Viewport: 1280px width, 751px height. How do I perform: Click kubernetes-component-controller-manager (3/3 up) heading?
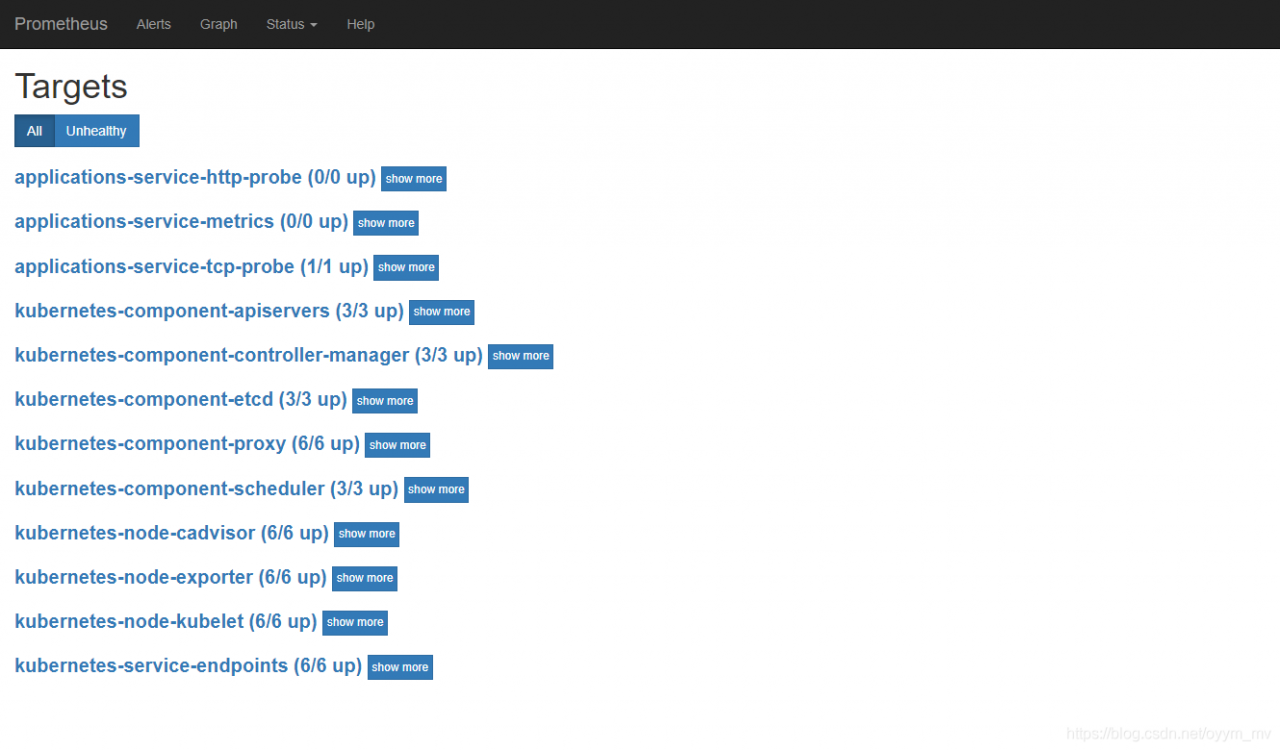(x=248, y=355)
